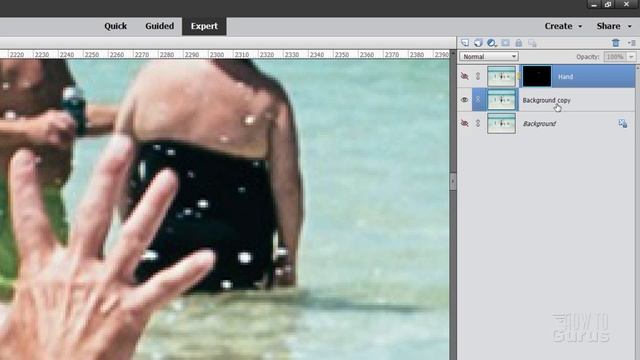Create a new layer
Viewport: 640px width, 360px height.
point(465,43)
